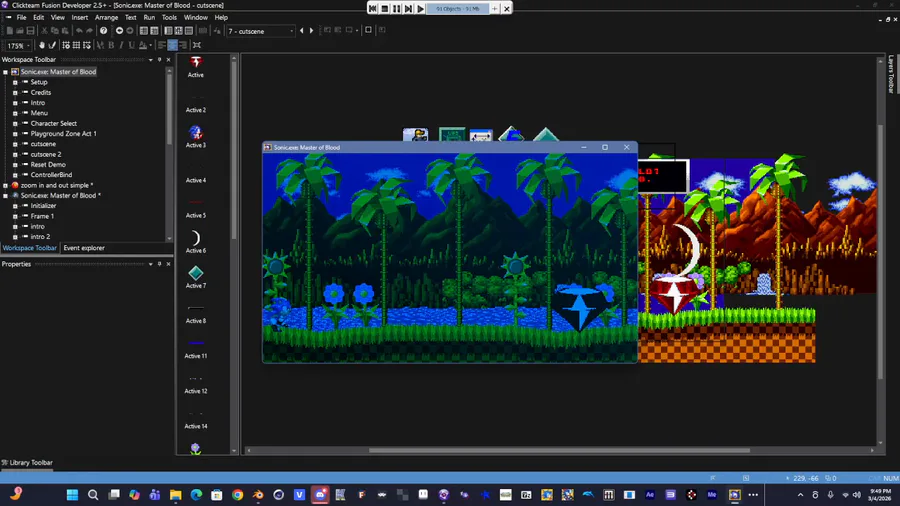
Task: Open the Storyboard editor icon
Action: [x=143, y=31]
